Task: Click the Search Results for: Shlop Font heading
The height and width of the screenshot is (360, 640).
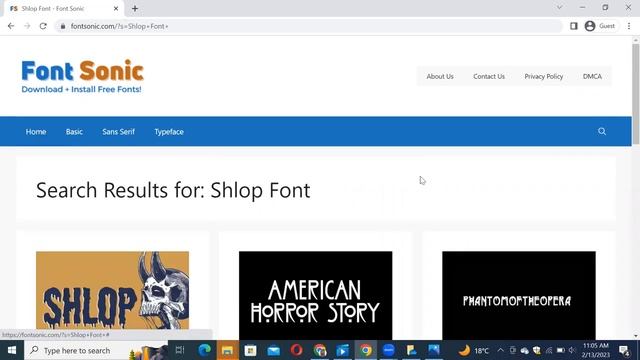Action: [x=173, y=190]
